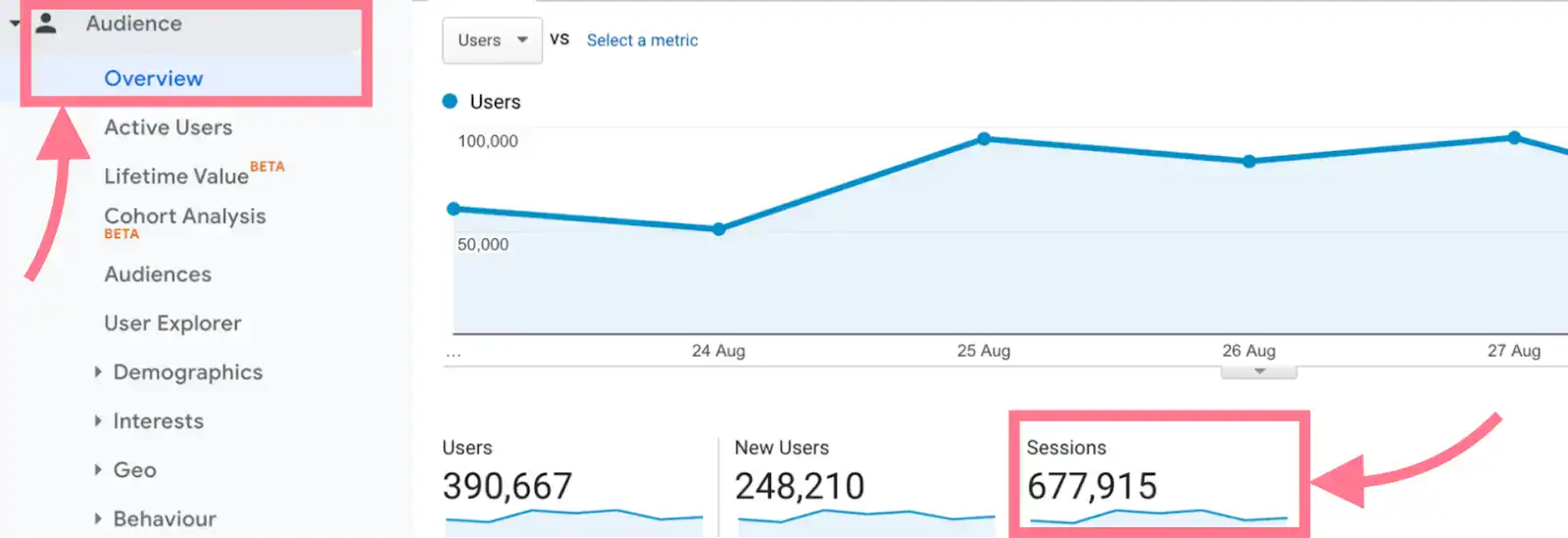The width and height of the screenshot is (1568, 538).
Task: Open the Cohort Analysis report
Action: (x=185, y=217)
